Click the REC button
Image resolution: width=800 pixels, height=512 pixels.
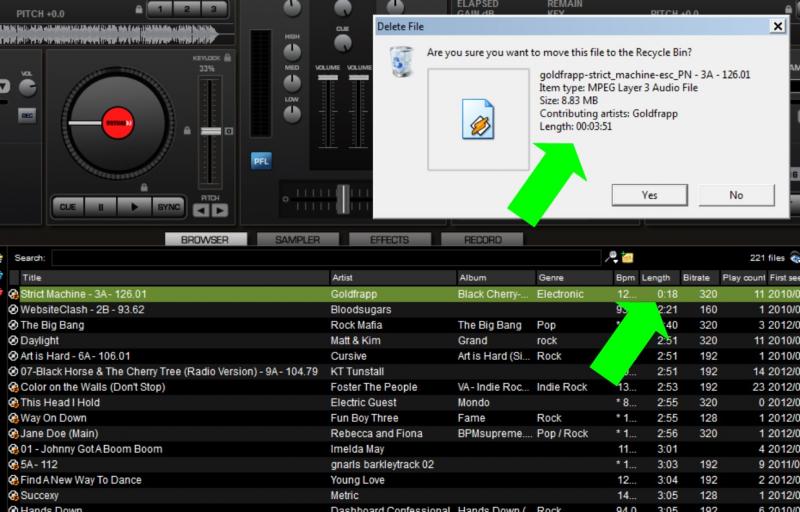27,116
